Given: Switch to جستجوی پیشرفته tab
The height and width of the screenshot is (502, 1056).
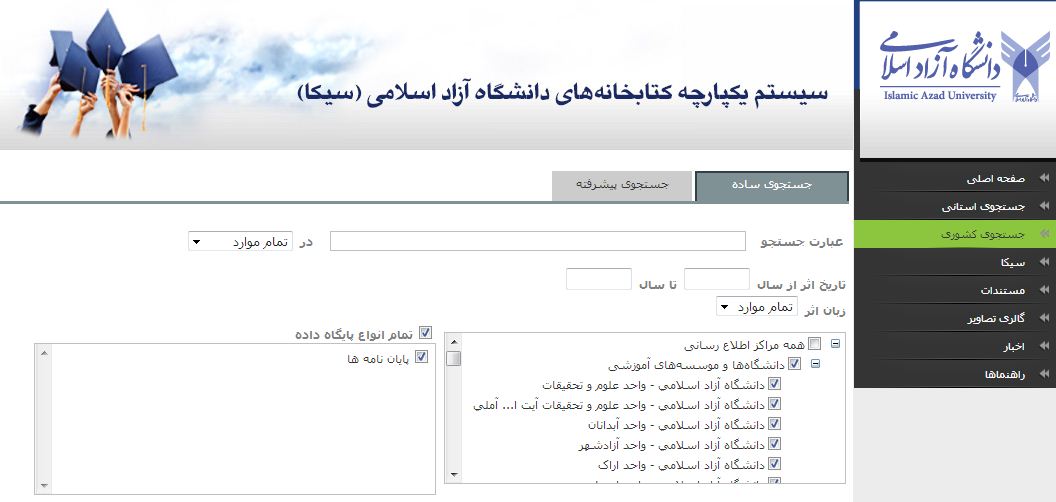Looking at the screenshot, I should click(622, 185).
